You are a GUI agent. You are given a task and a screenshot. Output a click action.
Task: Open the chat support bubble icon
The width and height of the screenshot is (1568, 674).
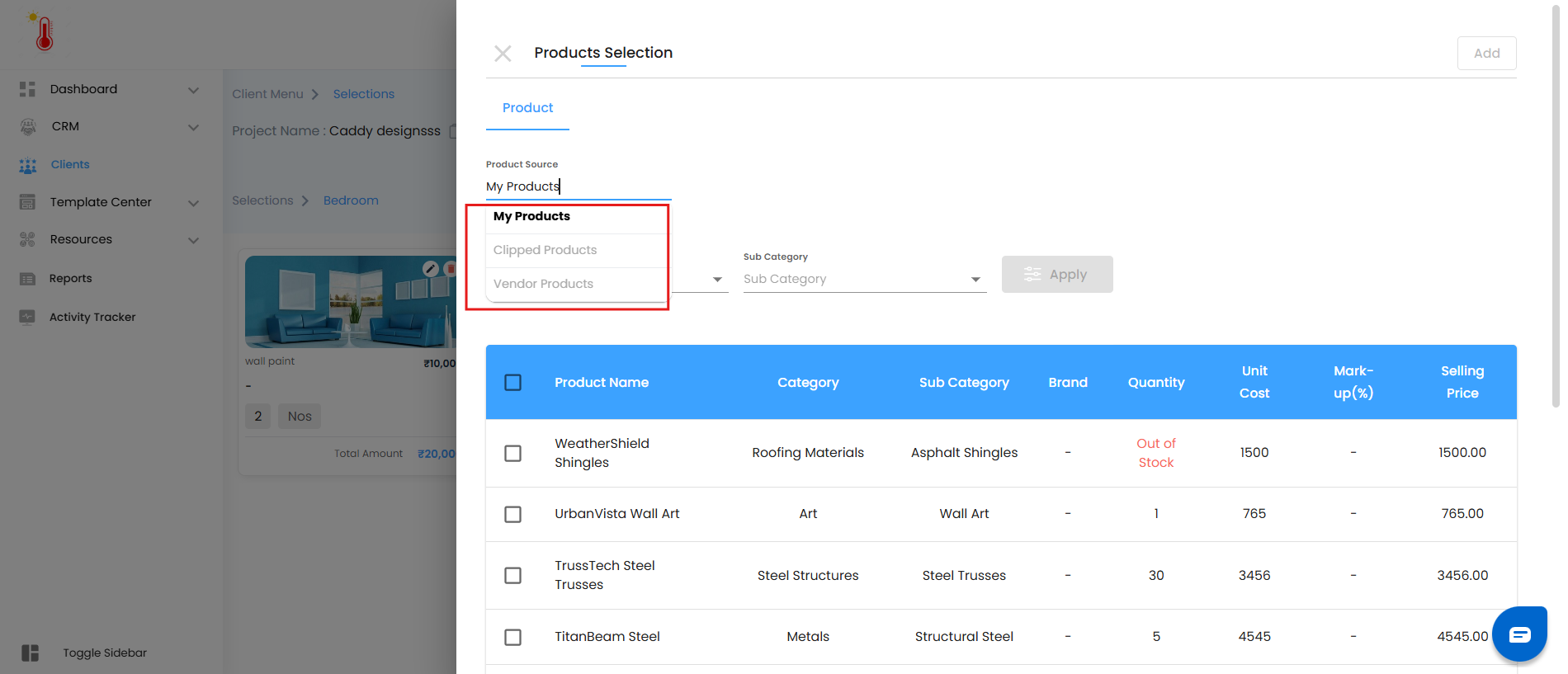click(1519, 634)
